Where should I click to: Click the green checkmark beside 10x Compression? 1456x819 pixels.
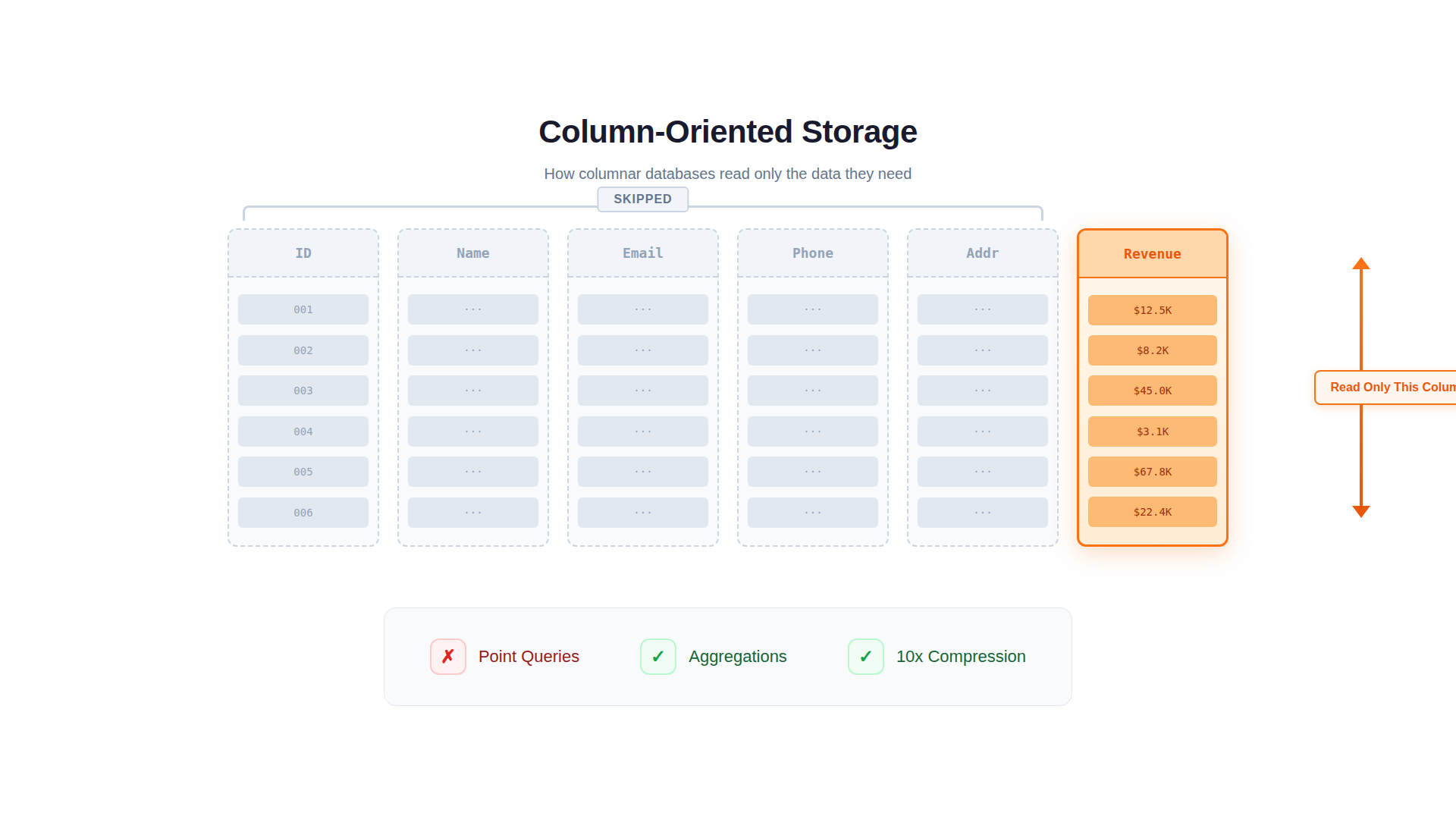click(865, 657)
